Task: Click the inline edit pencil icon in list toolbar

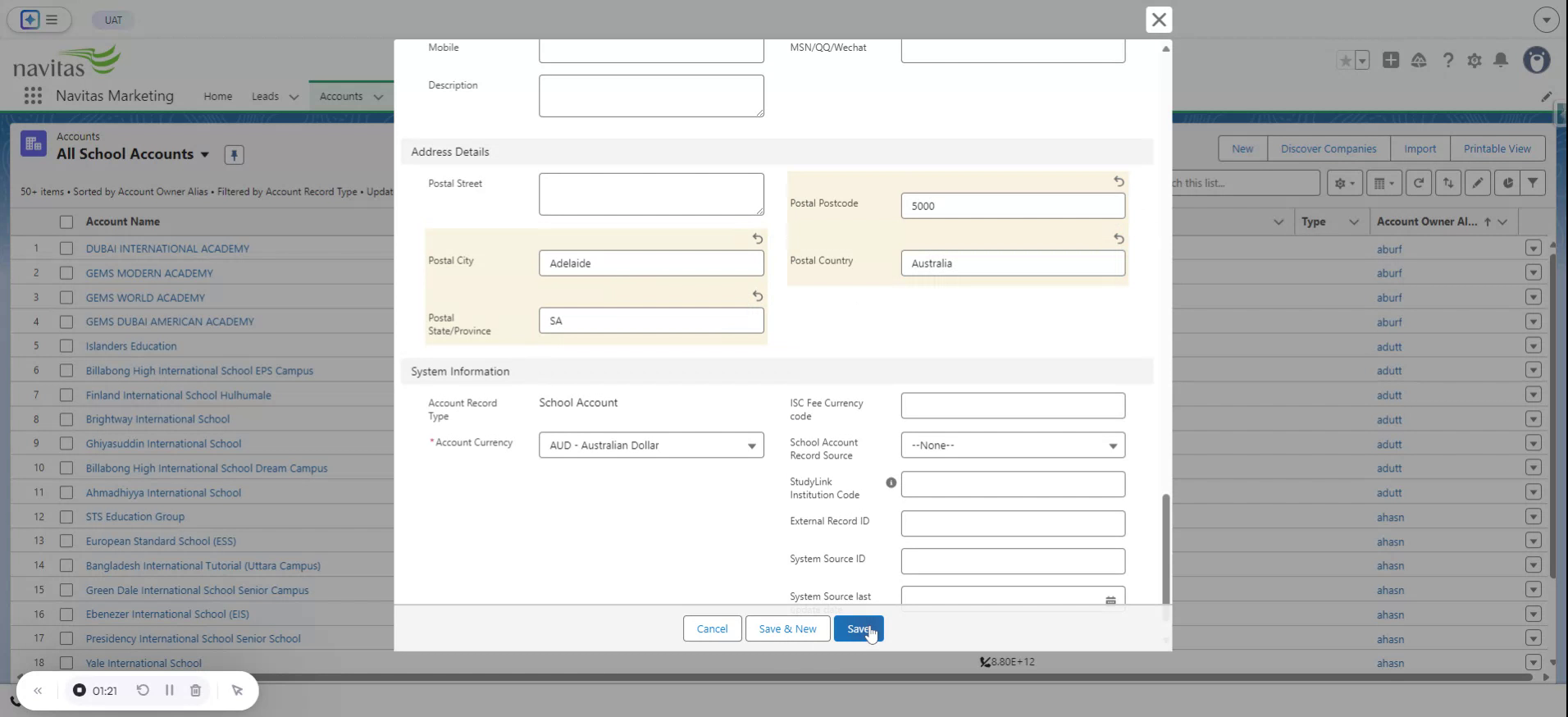Action: click(x=1478, y=183)
